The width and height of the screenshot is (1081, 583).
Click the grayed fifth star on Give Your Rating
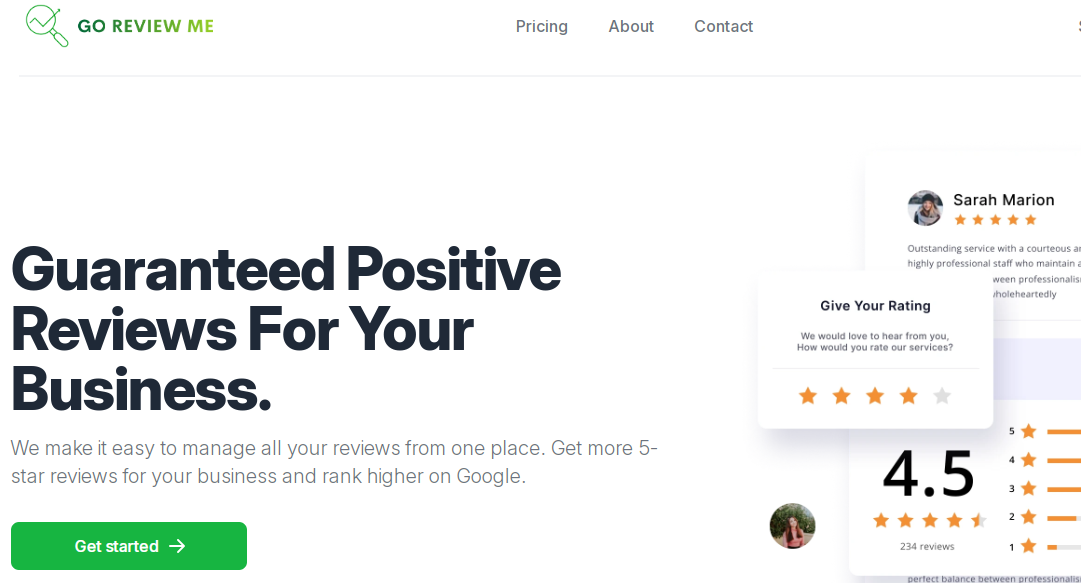pyautogui.click(x=941, y=395)
